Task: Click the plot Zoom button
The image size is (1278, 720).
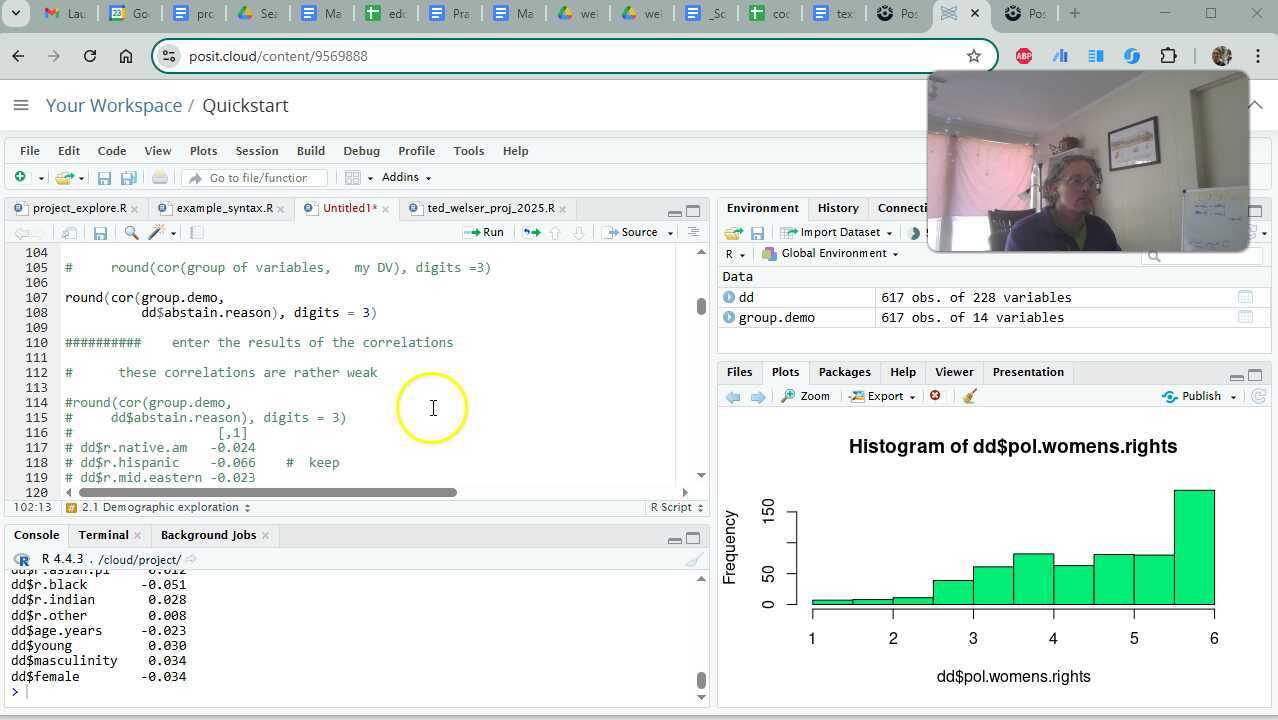Action: tap(806, 396)
